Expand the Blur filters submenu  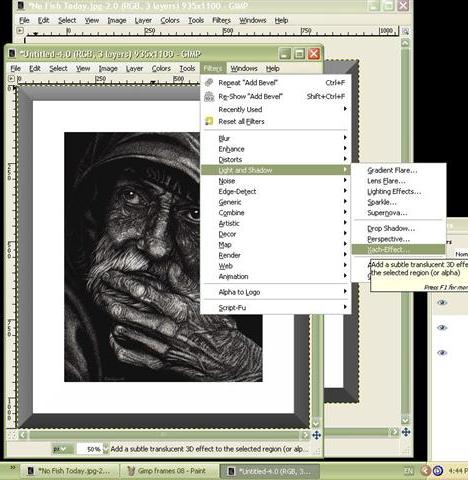(x=276, y=138)
